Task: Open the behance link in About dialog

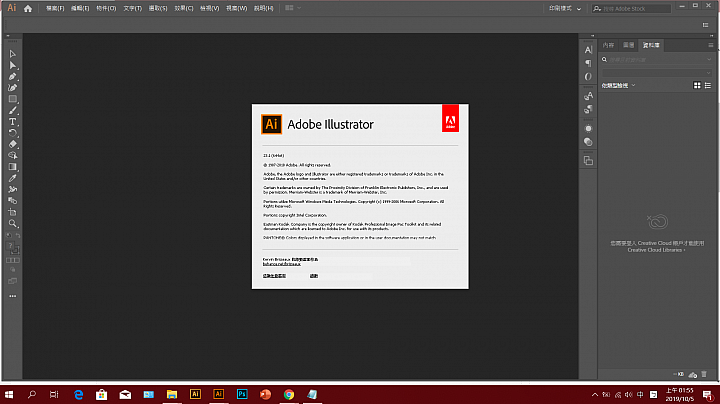Action: (x=282, y=264)
